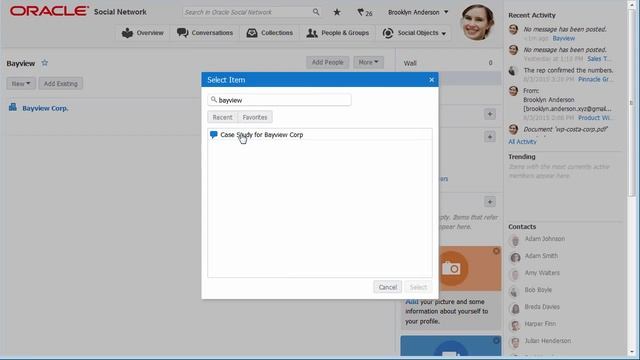Click the search icon inside the dialog field
Image resolution: width=640 pixels, height=360 pixels.
click(x=213, y=100)
